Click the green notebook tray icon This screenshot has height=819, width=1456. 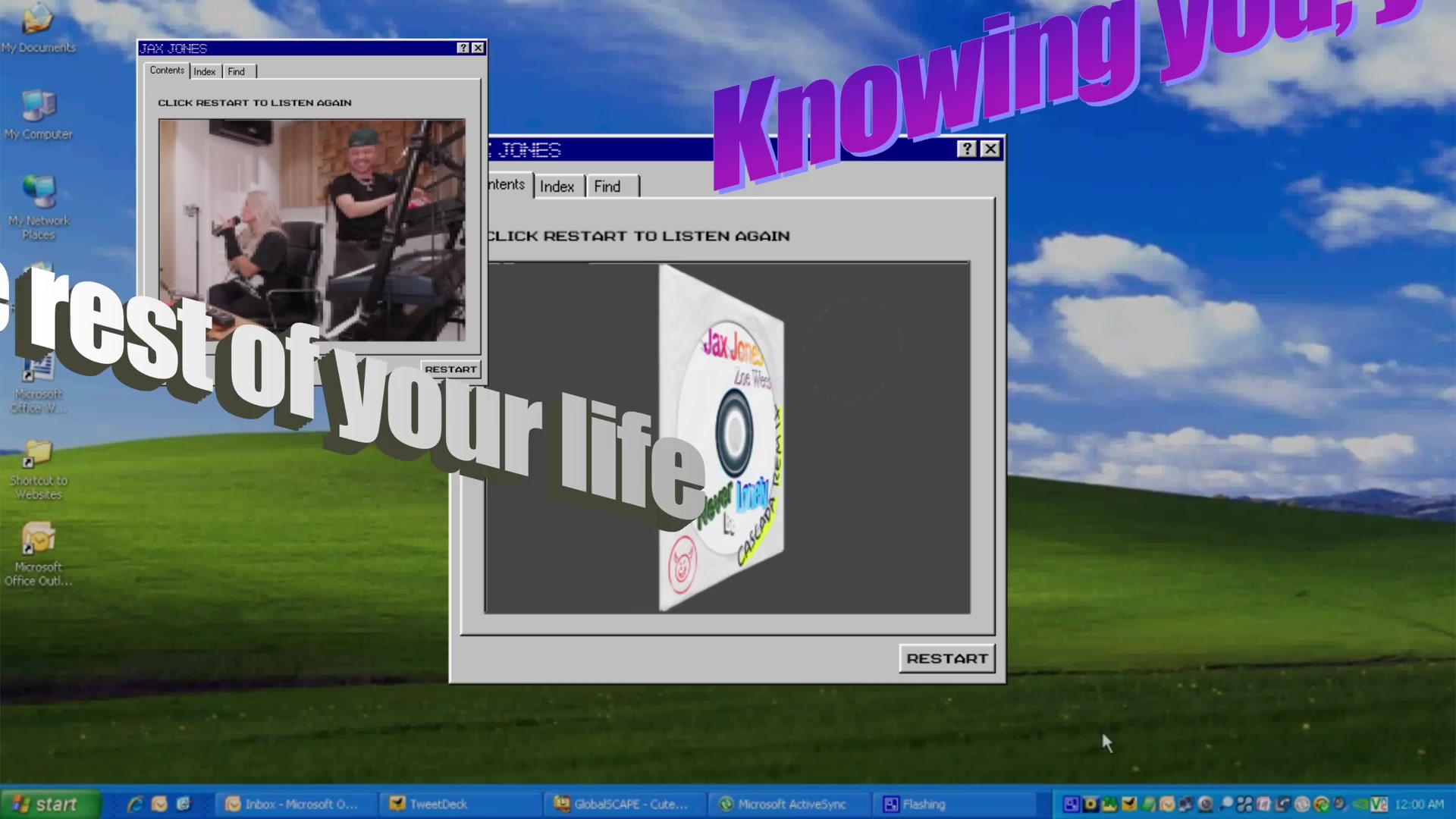click(x=1148, y=804)
